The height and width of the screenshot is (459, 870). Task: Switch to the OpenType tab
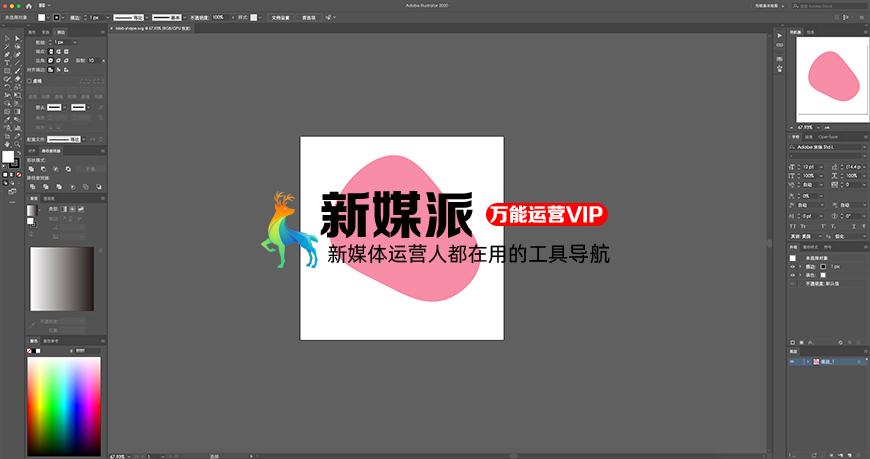coord(828,137)
